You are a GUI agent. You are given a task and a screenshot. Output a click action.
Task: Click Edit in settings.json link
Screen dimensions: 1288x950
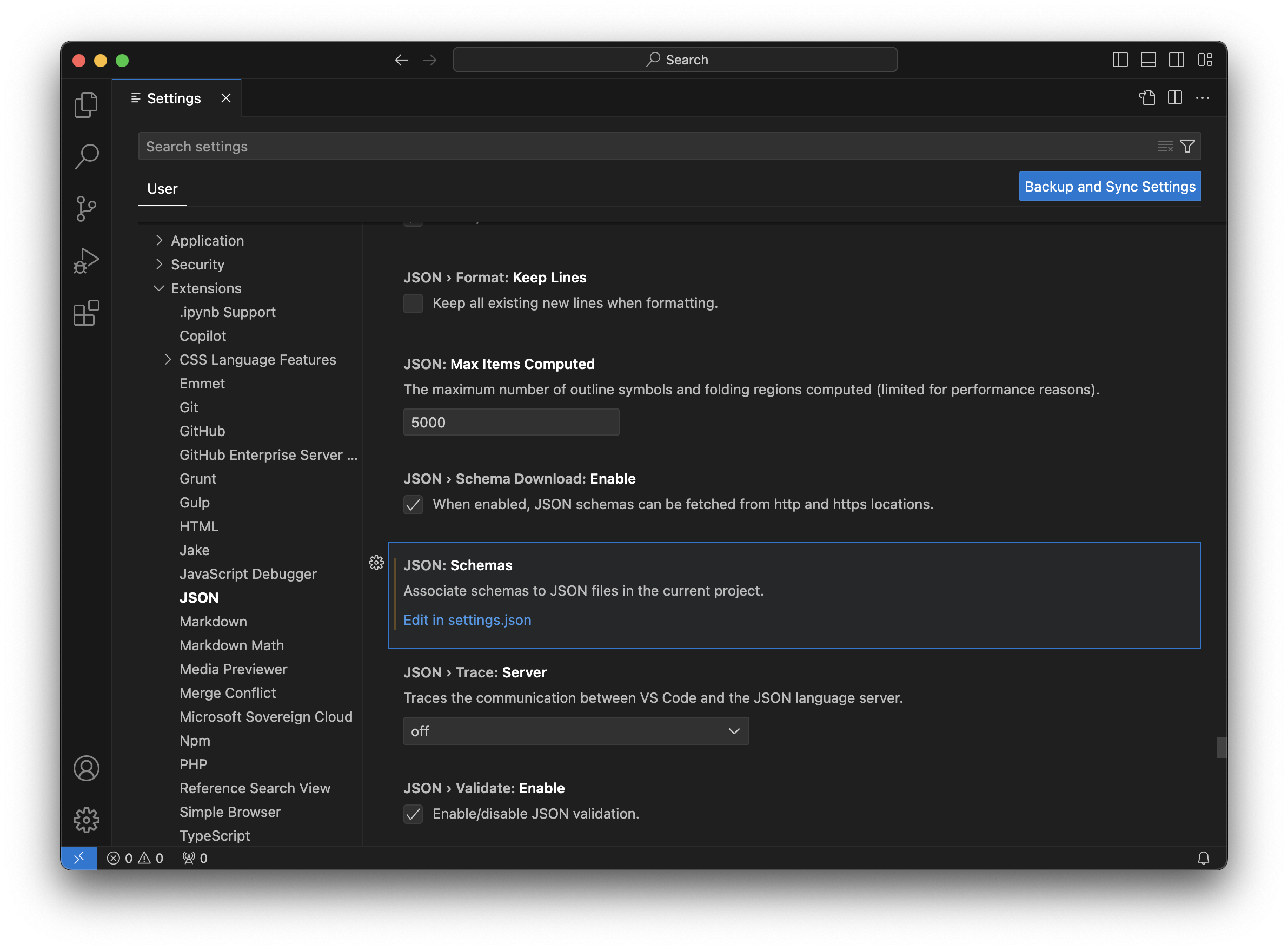467,619
